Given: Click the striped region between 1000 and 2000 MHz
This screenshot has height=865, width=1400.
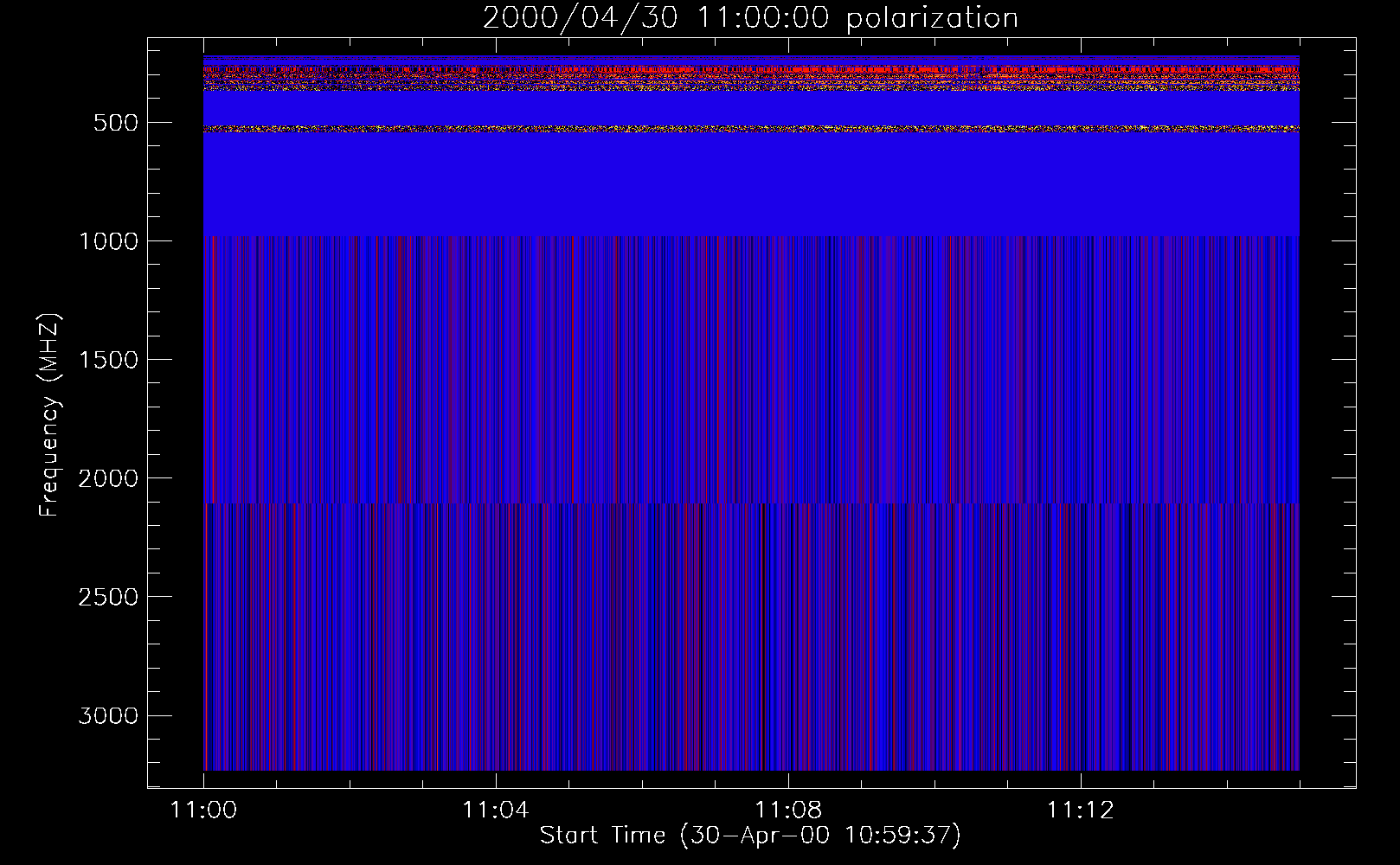Looking at the screenshot, I should 751,363.
